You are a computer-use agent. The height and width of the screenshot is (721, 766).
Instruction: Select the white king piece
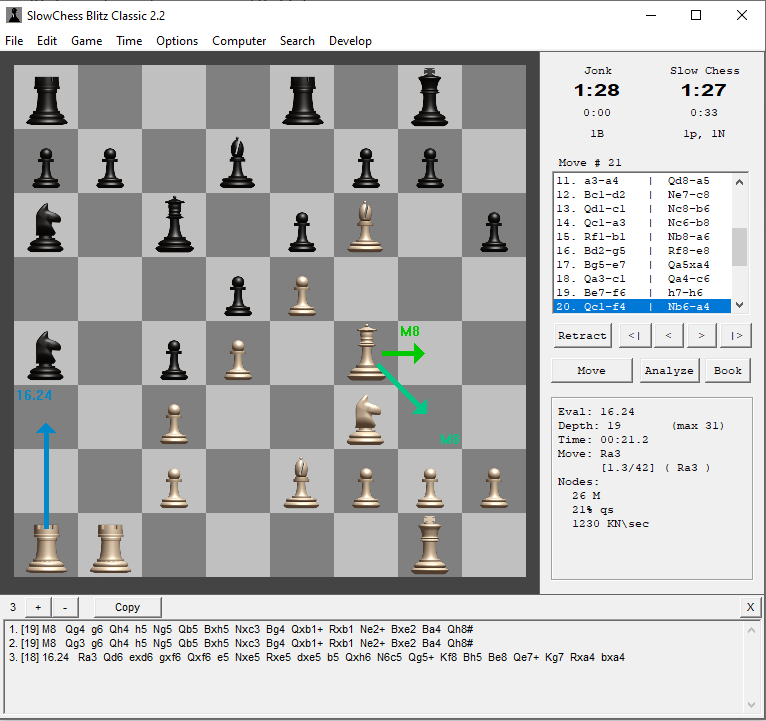(x=430, y=543)
